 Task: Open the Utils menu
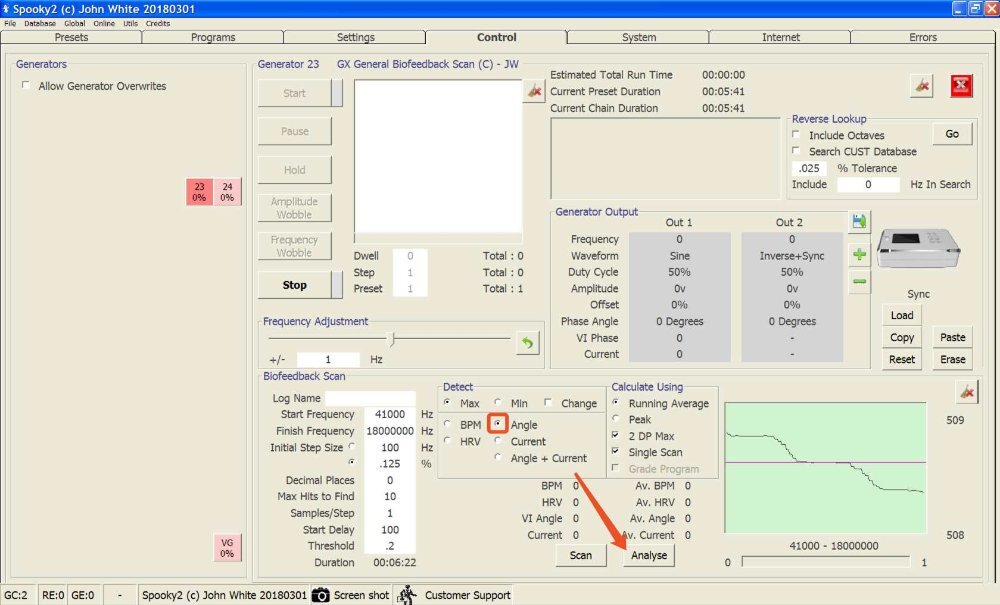(x=130, y=23)
